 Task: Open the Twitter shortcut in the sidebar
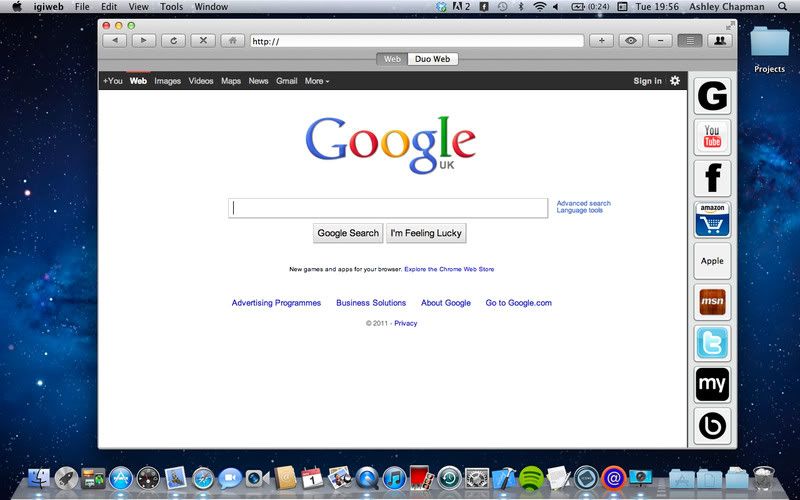(712, 343)
